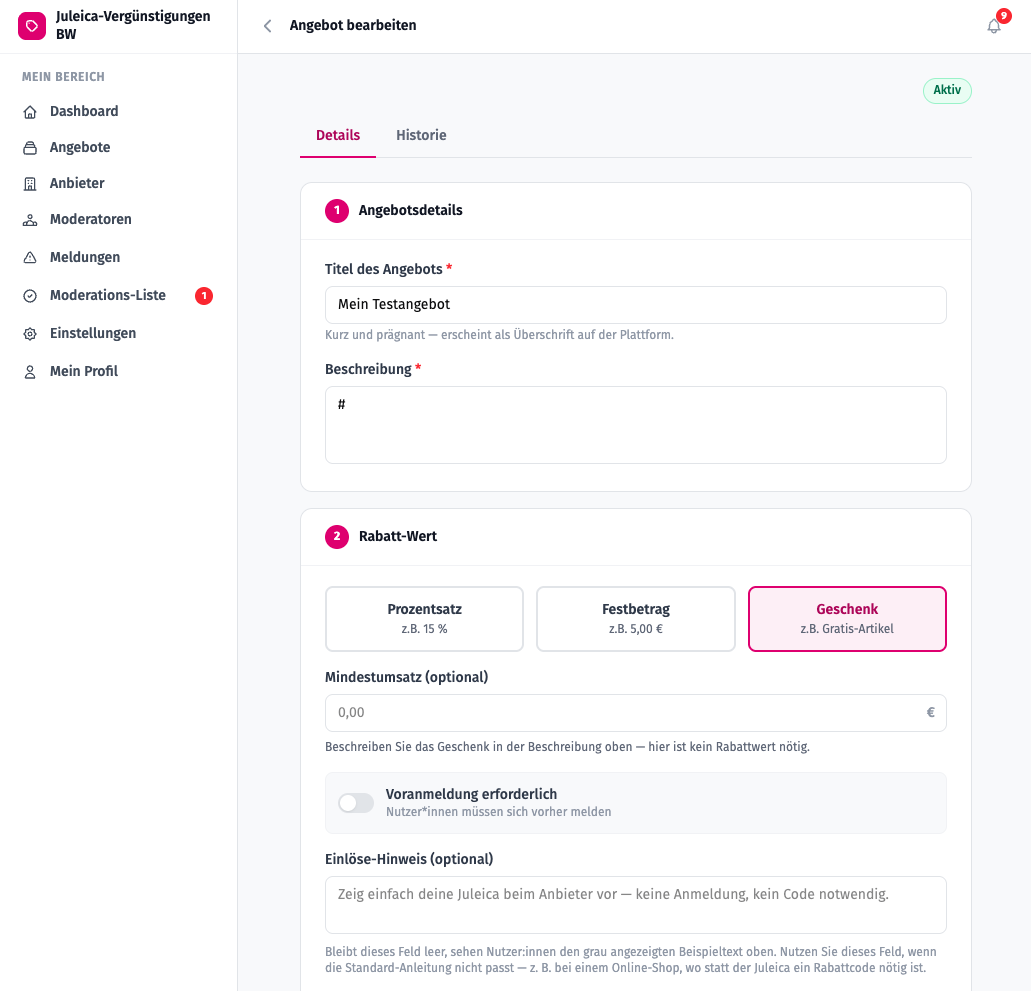This screenshot has width=1031, height=991.
Task: Click the Angebote sidebar icon
Action: (x=30, y=148)
